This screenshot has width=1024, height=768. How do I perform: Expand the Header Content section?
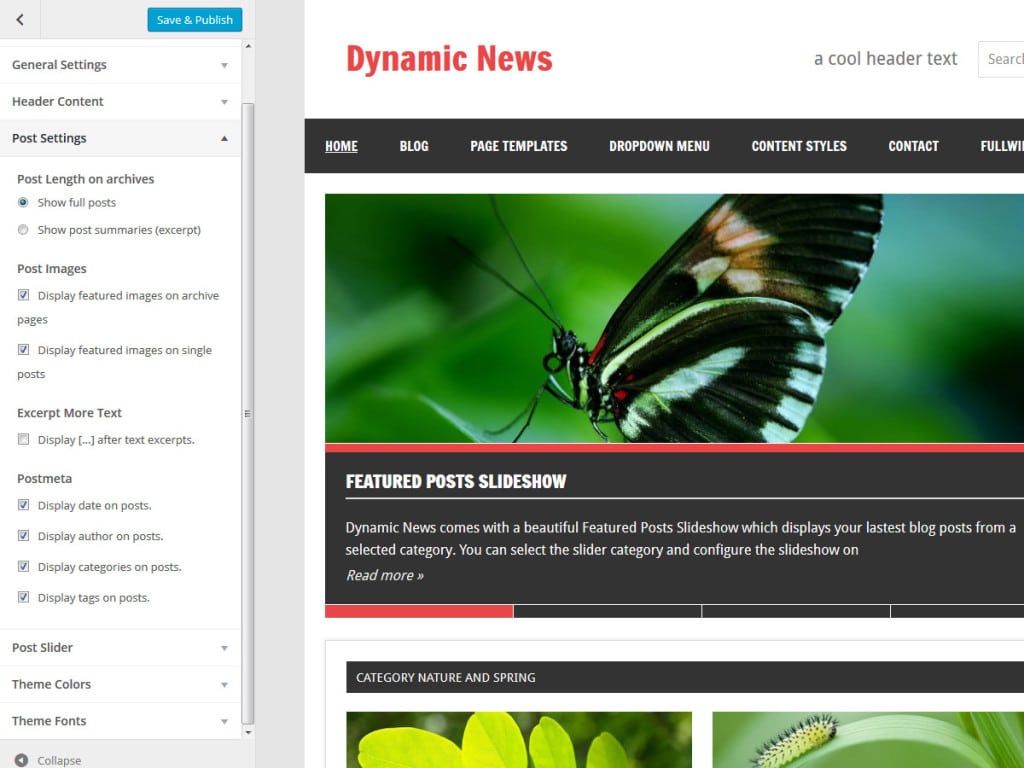tap(120, 101)
